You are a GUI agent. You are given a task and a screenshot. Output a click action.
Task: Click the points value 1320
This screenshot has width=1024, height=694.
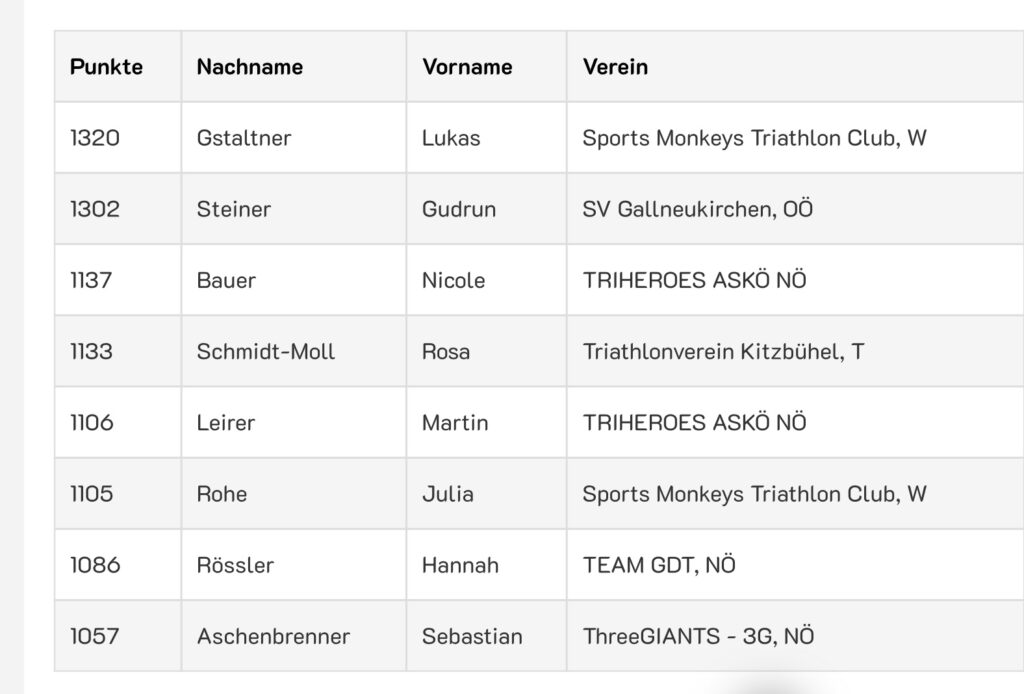pos(95,138)
